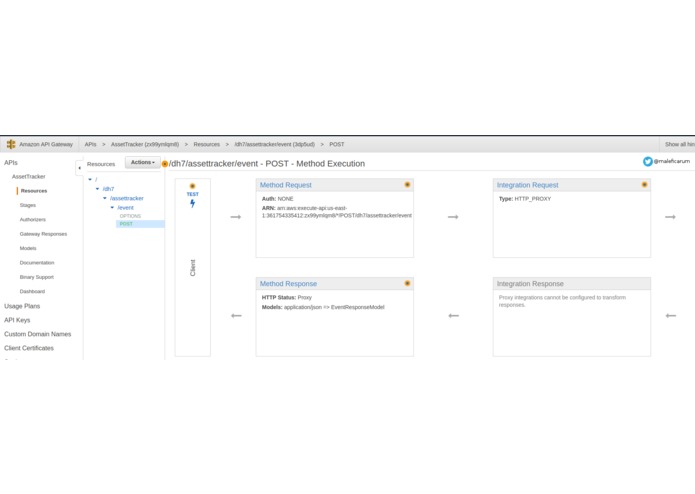Click orange dot in Method Response header
695x494 pixels.
[407, 284]
